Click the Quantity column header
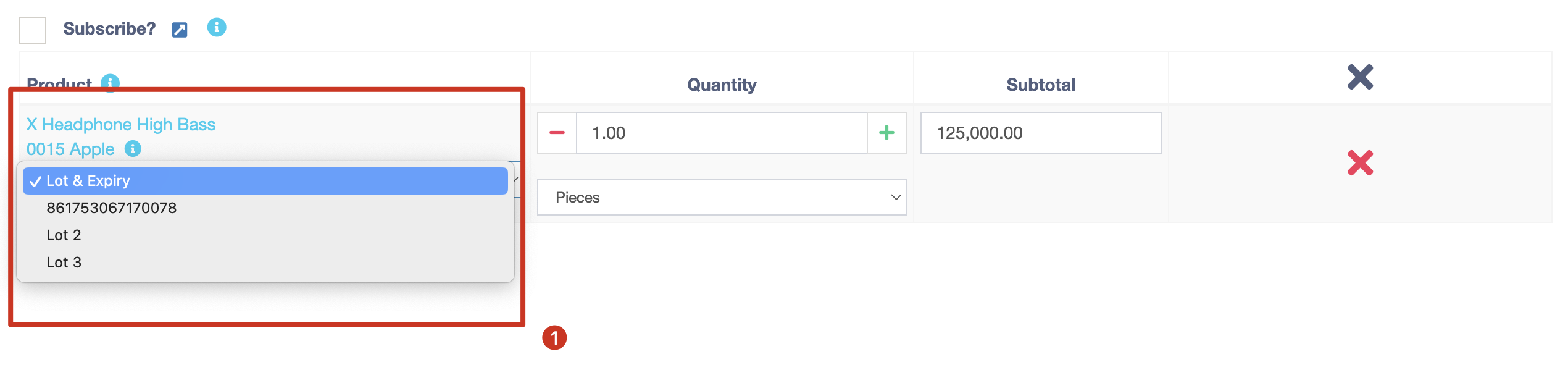1568x378 pixels. 722,85
